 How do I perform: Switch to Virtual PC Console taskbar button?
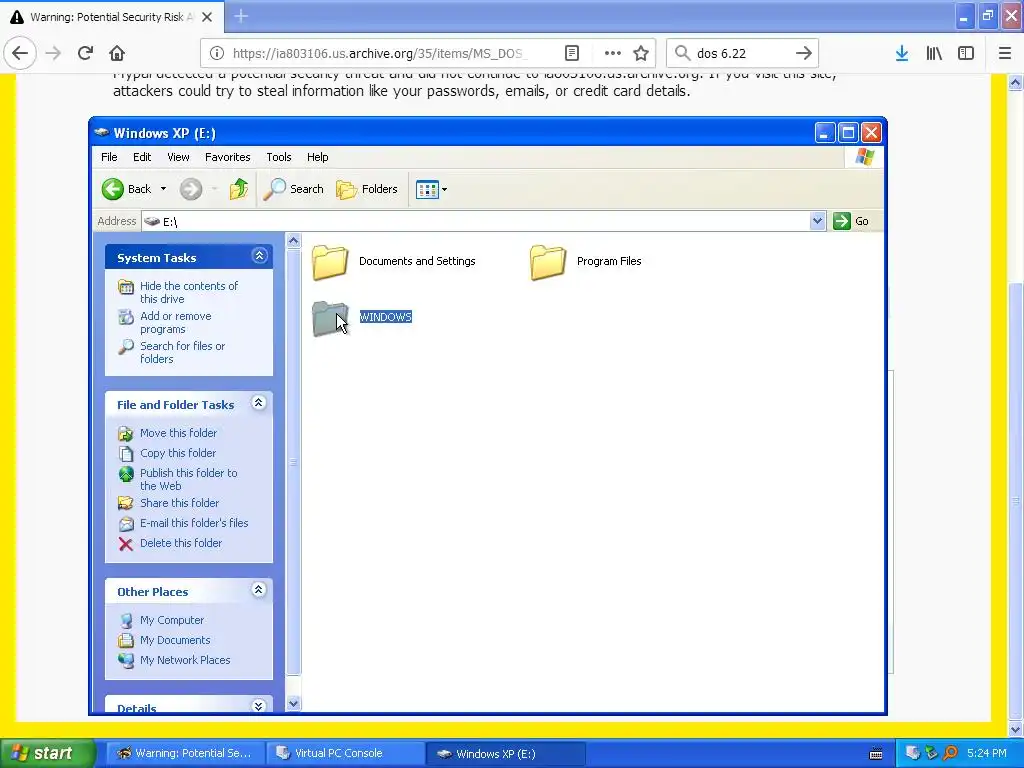tap(345, 754)
